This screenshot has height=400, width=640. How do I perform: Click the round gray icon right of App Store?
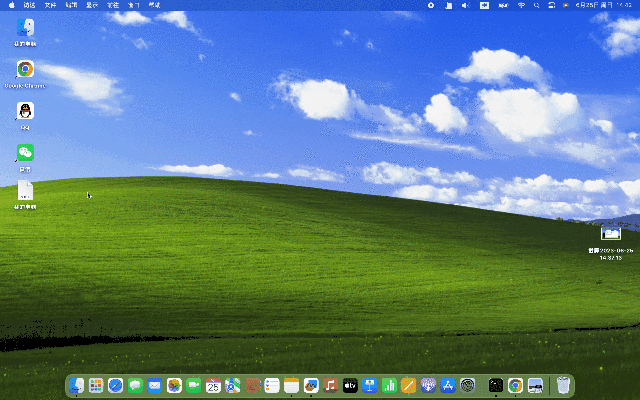coord(467,385)
